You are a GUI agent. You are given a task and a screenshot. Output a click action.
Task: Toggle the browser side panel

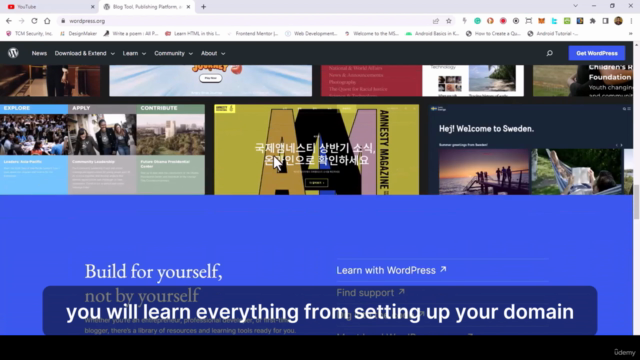[x=606, y=21]
